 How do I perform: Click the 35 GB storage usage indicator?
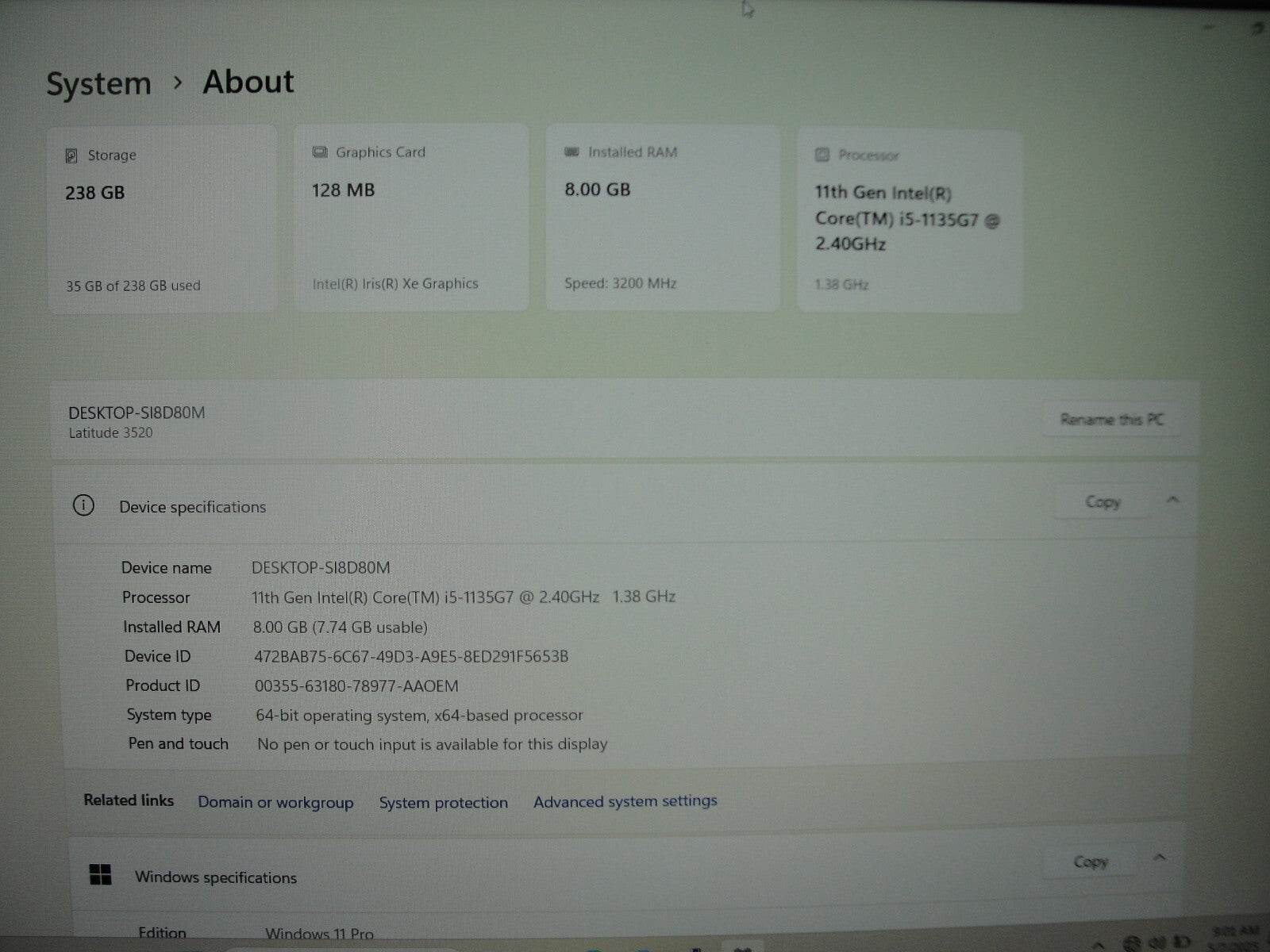pos(133,286)
